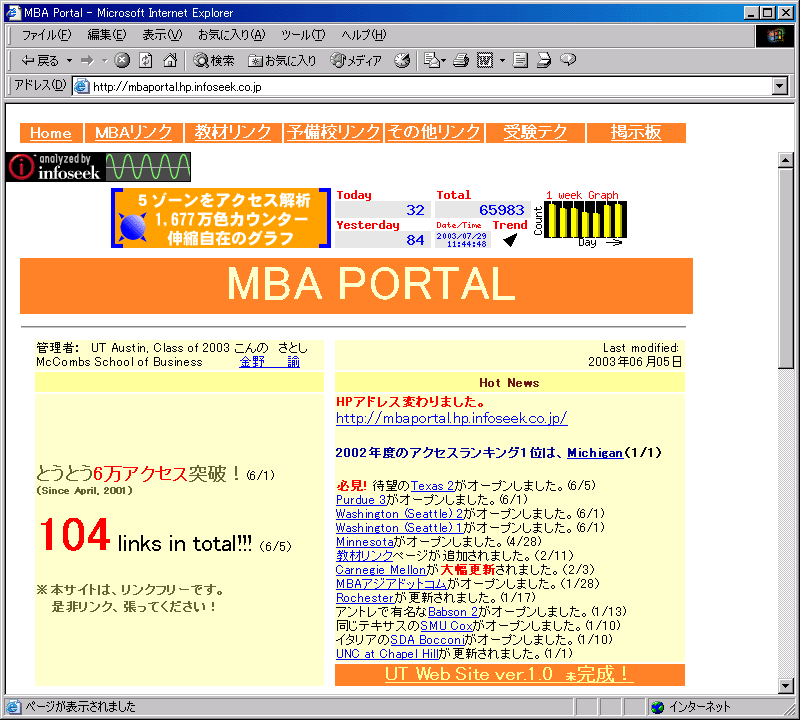The width and height of the screenshot is (800, 720).
Task: Click the 1 week Graph bar chart
Action: (585, 219)
